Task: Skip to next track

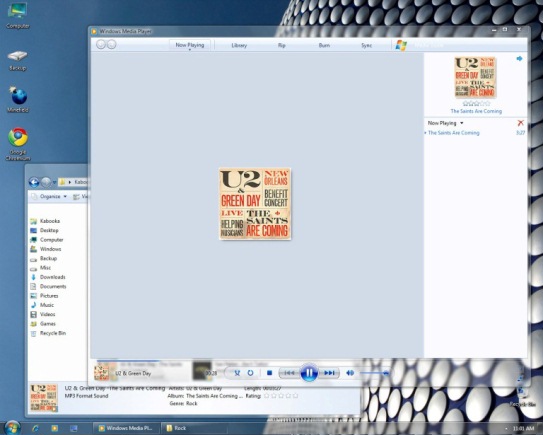Action: click(x=329, y=373)
